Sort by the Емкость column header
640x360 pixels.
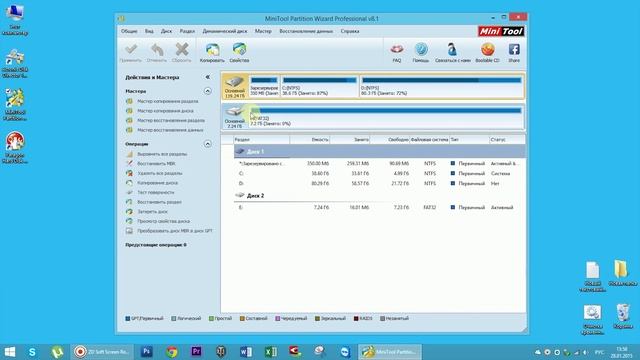tap(310, 140)
